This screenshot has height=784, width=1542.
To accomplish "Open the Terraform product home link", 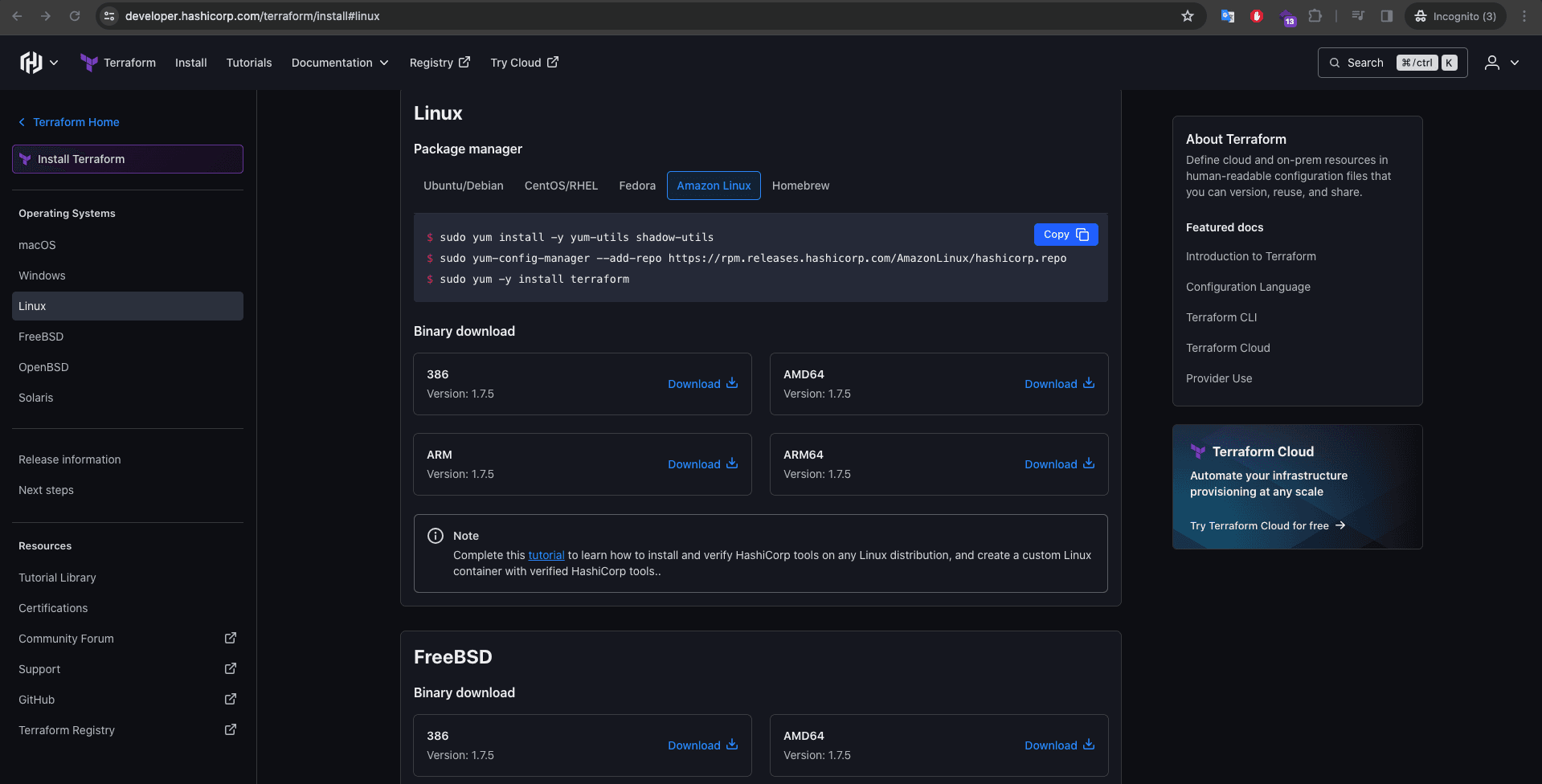I will tap(118, 63).
